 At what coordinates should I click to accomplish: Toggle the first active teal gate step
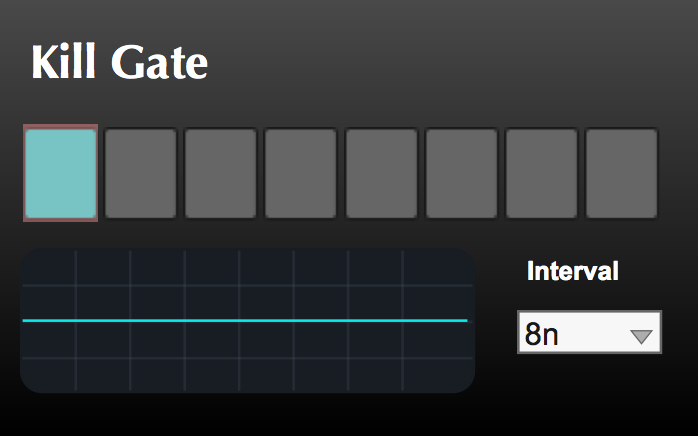61,173
